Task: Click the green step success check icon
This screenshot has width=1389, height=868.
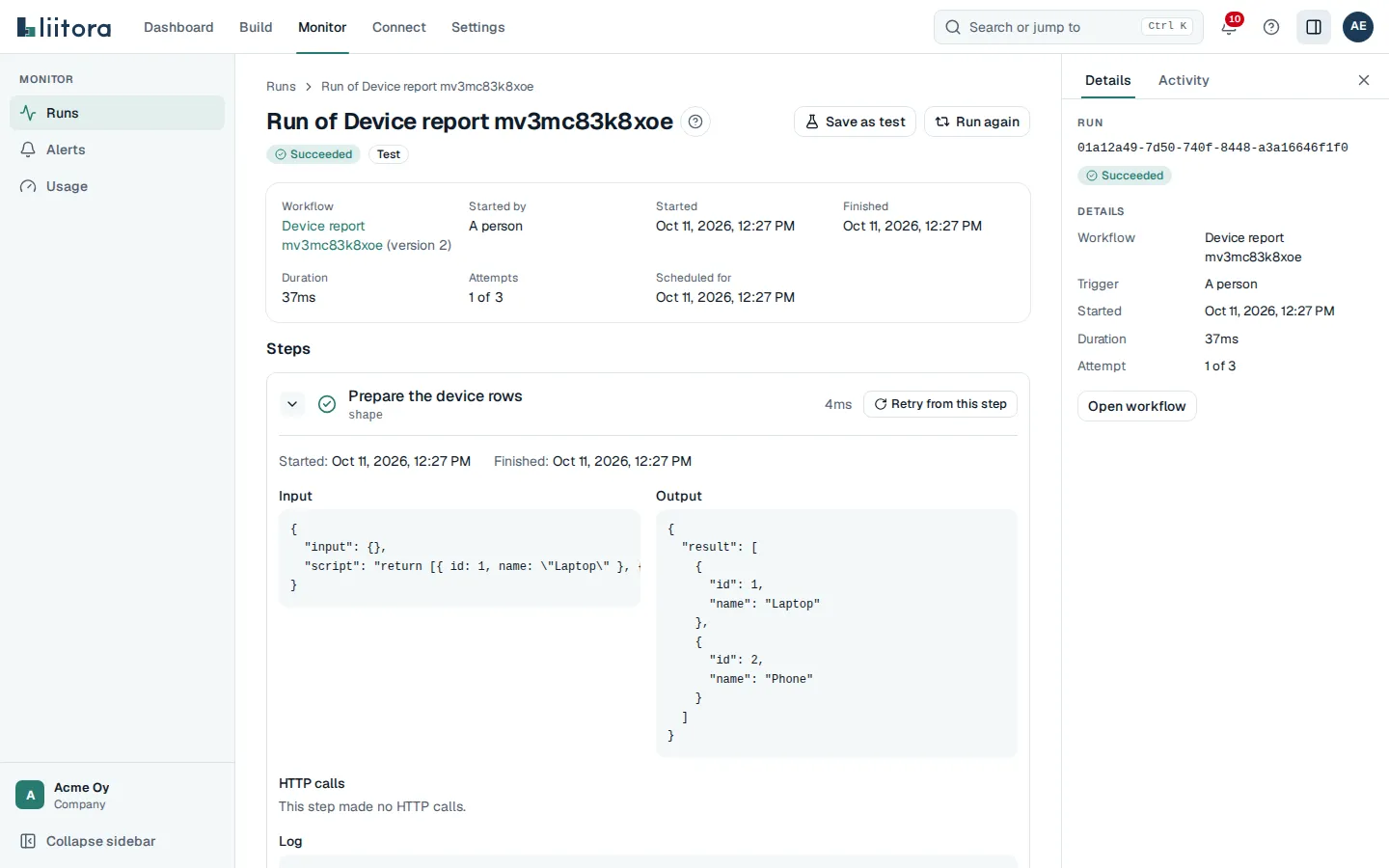Action: coord(327,404)
